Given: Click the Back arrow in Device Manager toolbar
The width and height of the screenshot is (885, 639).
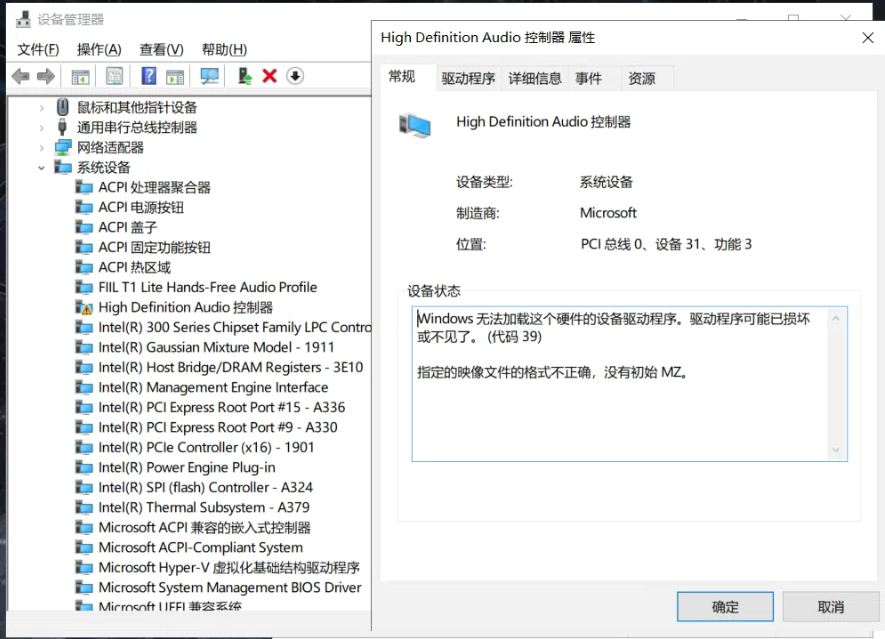Looking at the screenshot, I should [21, 76].
